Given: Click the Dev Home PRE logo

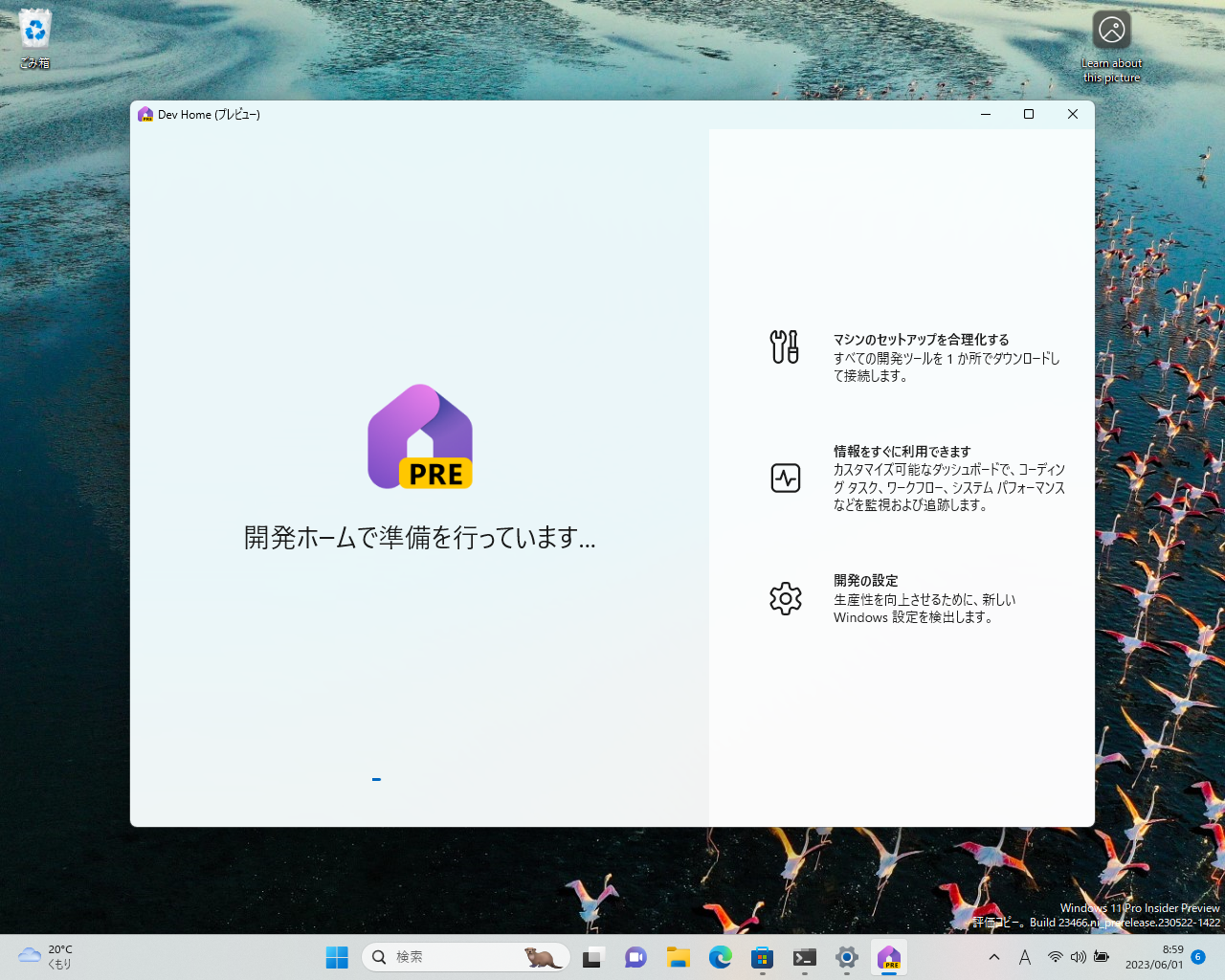Looking at the screenshot, I should coord(419,436).
